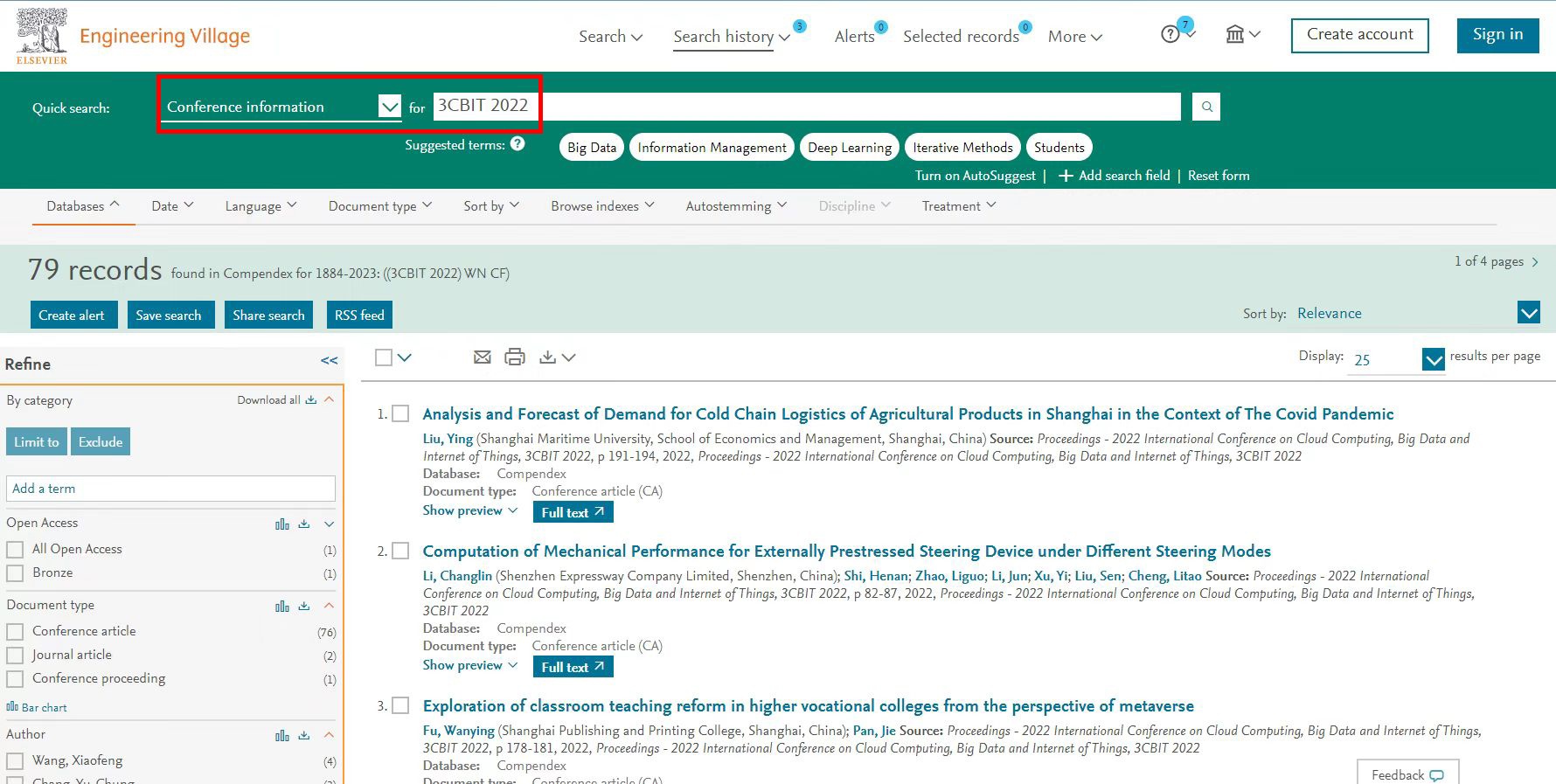The height and width of the screenshot is (784, 1556).
Task: Print selected records icon
Action: pyautogui.click(x=515, y=357)
